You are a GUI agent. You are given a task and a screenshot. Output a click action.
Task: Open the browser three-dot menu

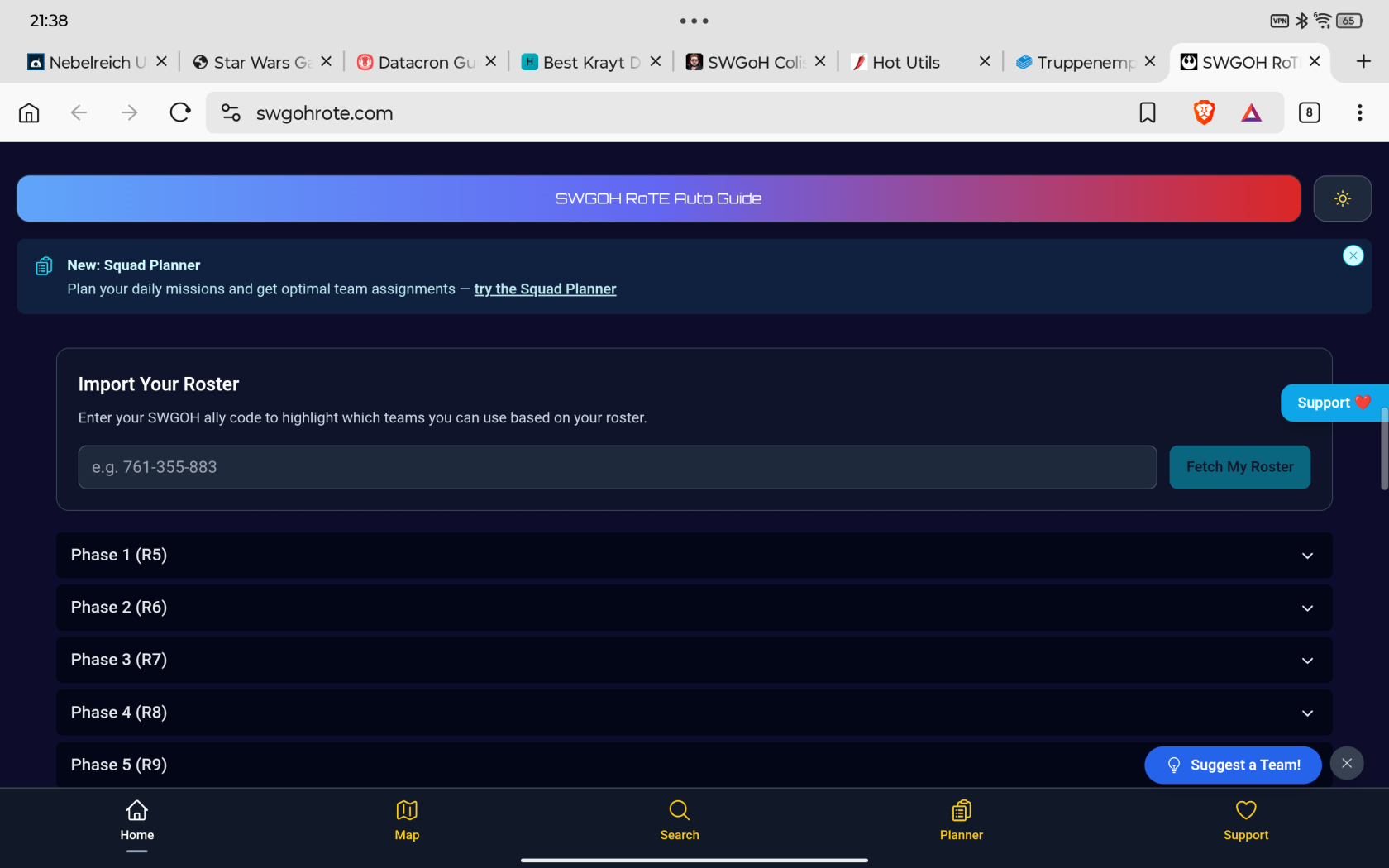[x=1359, y=112]
